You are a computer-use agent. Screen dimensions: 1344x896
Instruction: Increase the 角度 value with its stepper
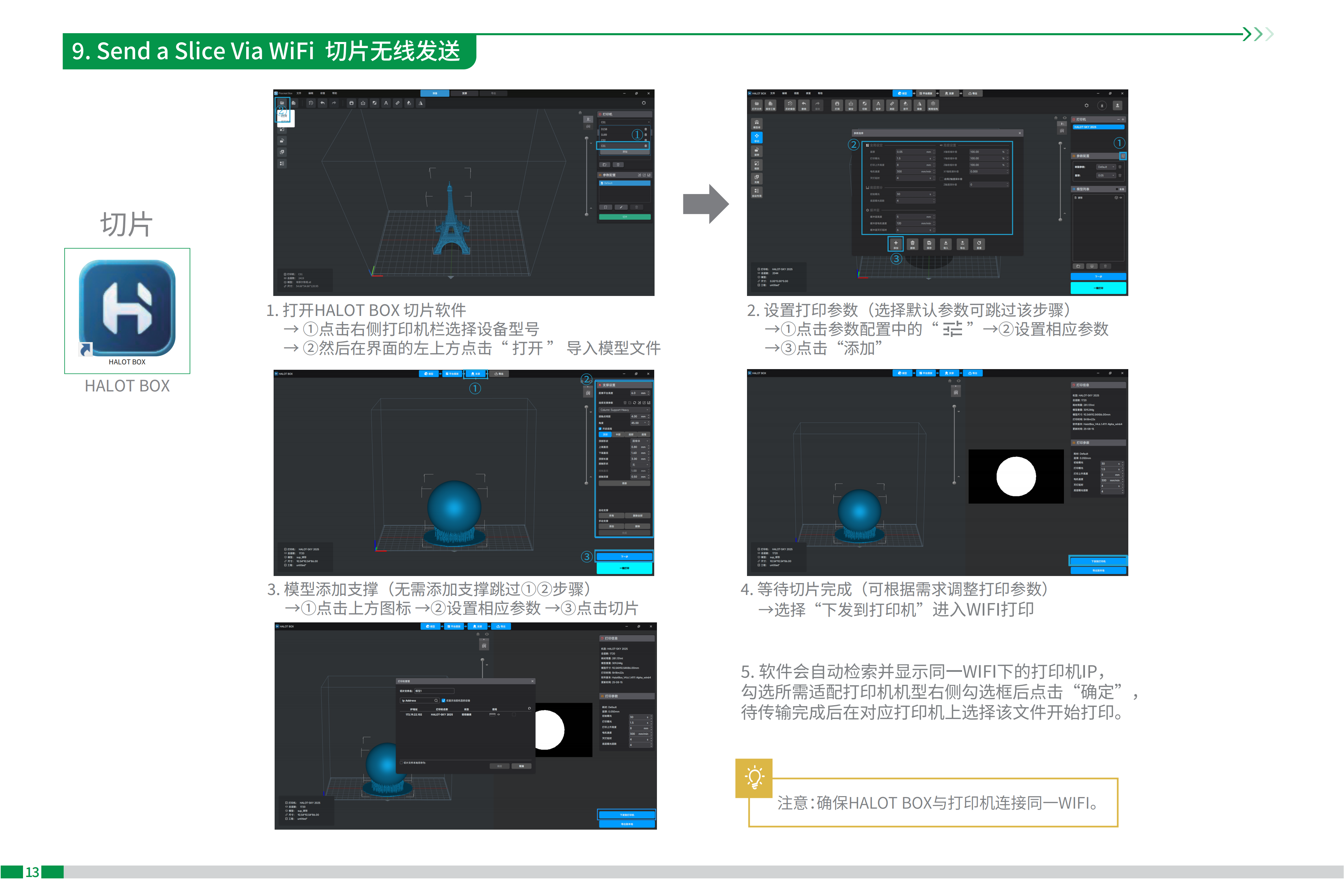pos(648,422)
